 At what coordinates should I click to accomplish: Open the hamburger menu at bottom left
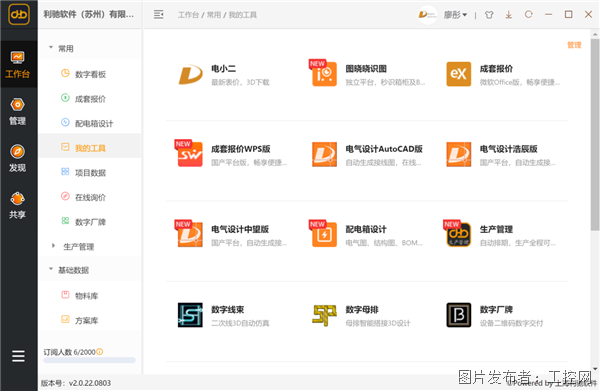(18, 356)
